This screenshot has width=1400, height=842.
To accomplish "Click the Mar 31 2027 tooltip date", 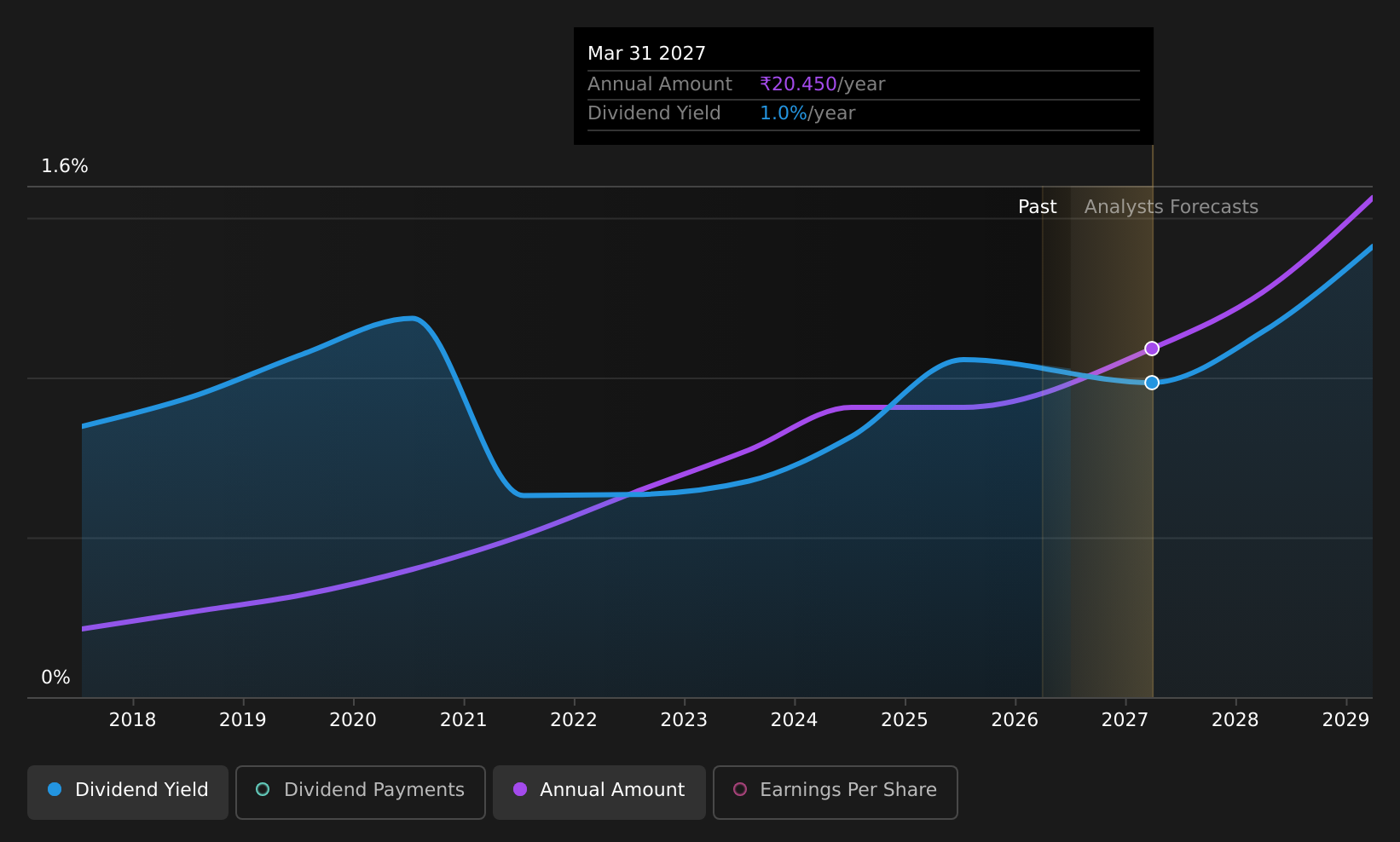I will click(x=647, y=54).
